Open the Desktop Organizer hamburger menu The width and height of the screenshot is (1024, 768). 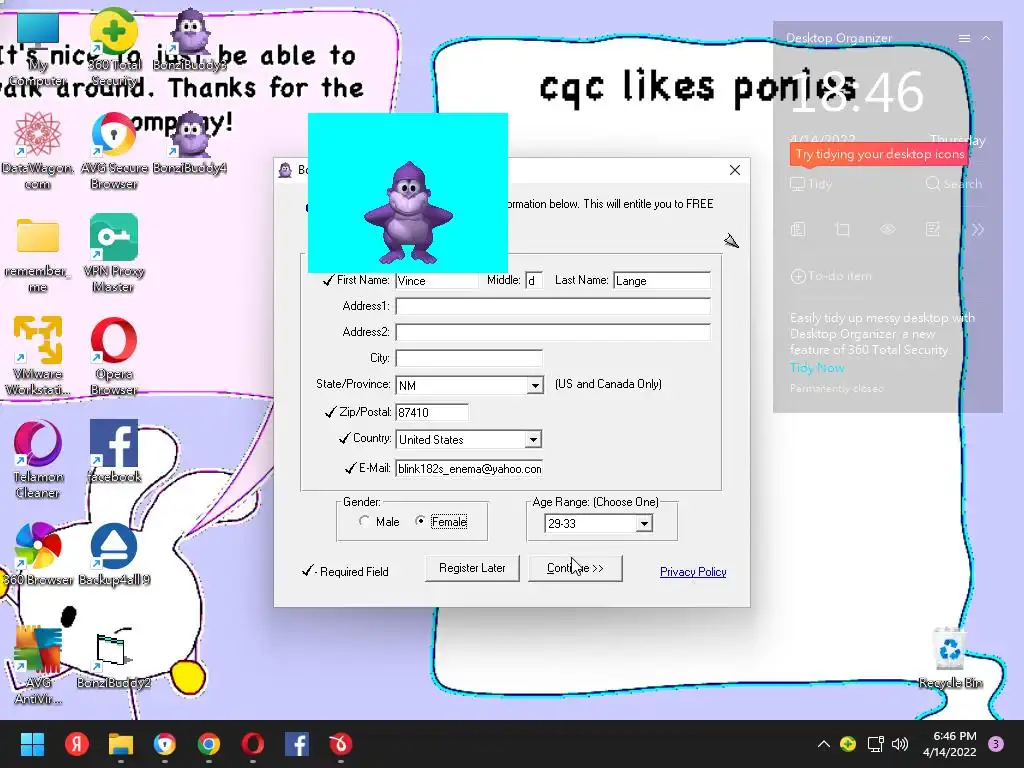click(964, 39)
